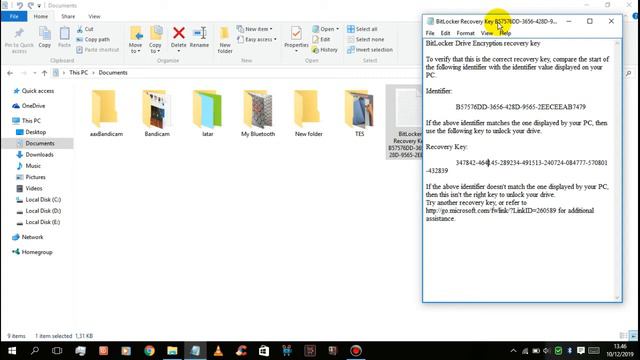
Task: Open the Copy to dropdown
Action: tap(155, 40)
